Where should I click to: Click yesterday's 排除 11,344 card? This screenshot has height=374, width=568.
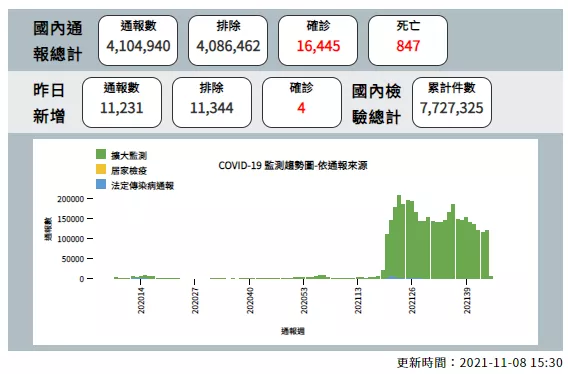pos(212,102)
